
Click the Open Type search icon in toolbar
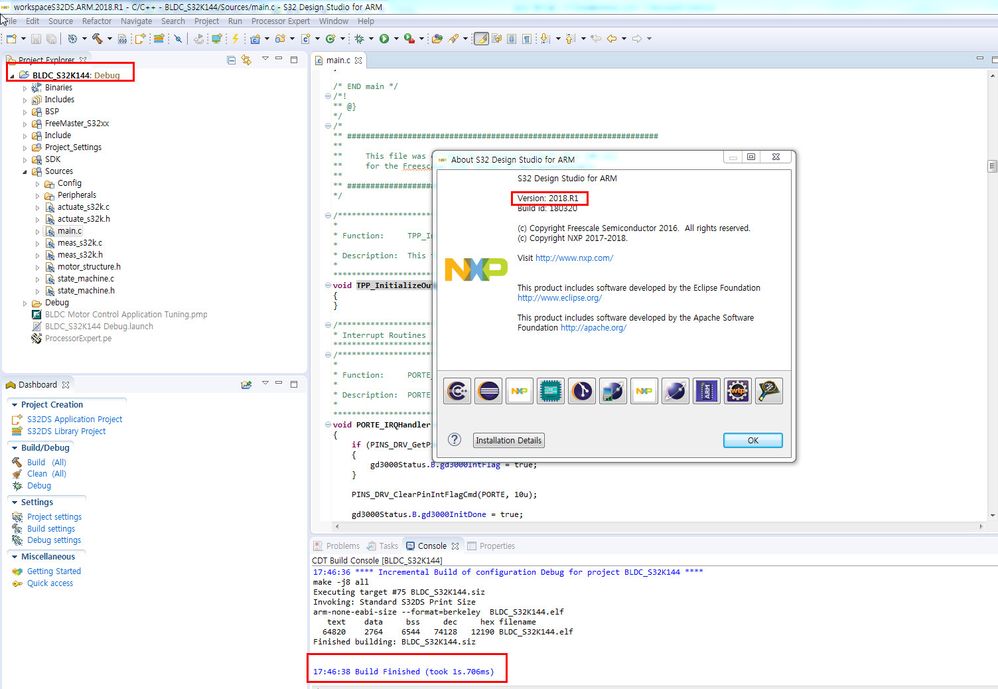pyautogui.click(x=437, y=39)
